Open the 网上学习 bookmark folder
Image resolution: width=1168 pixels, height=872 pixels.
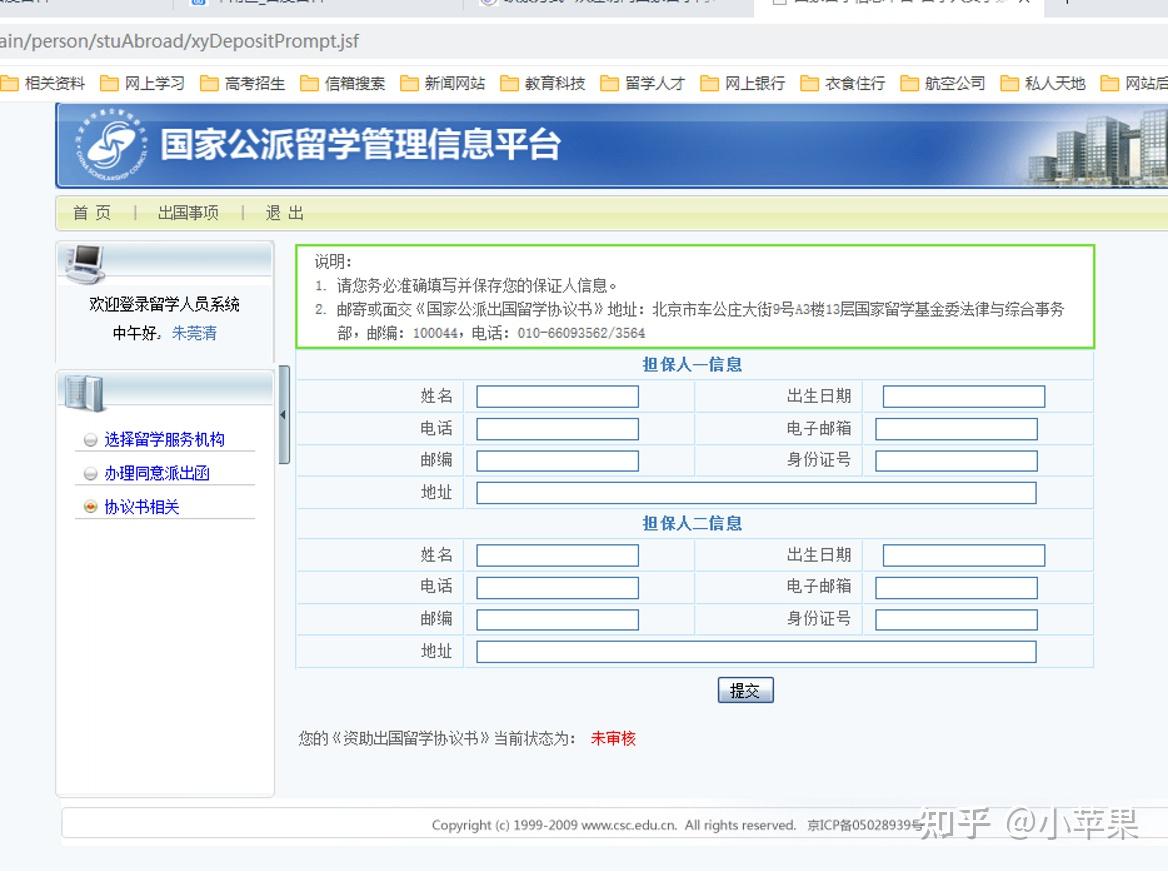(x=142, y=83)
